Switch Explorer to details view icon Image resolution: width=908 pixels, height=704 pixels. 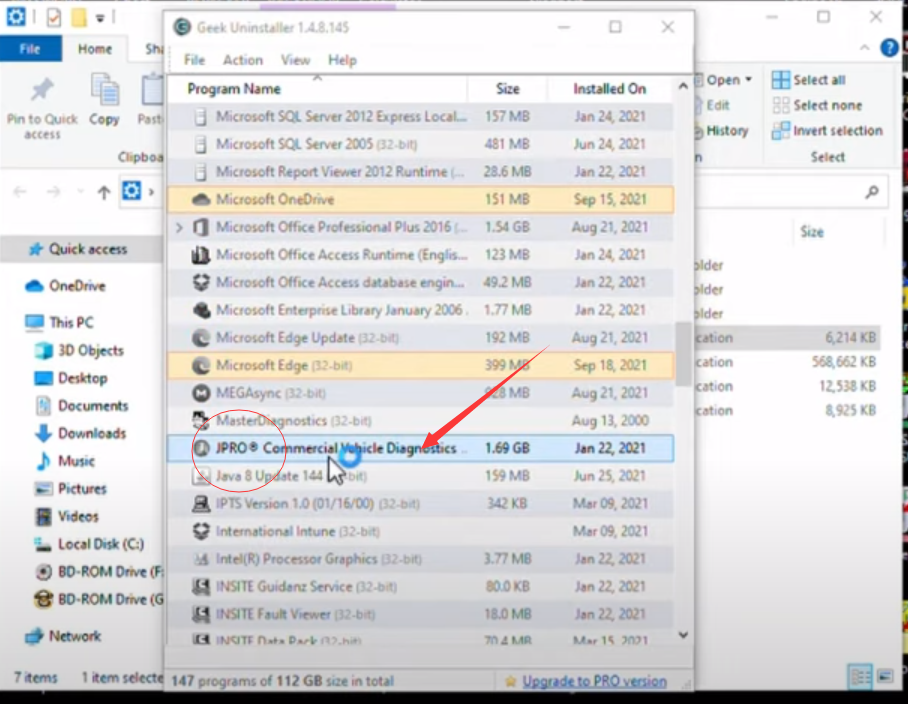point(860,676)
